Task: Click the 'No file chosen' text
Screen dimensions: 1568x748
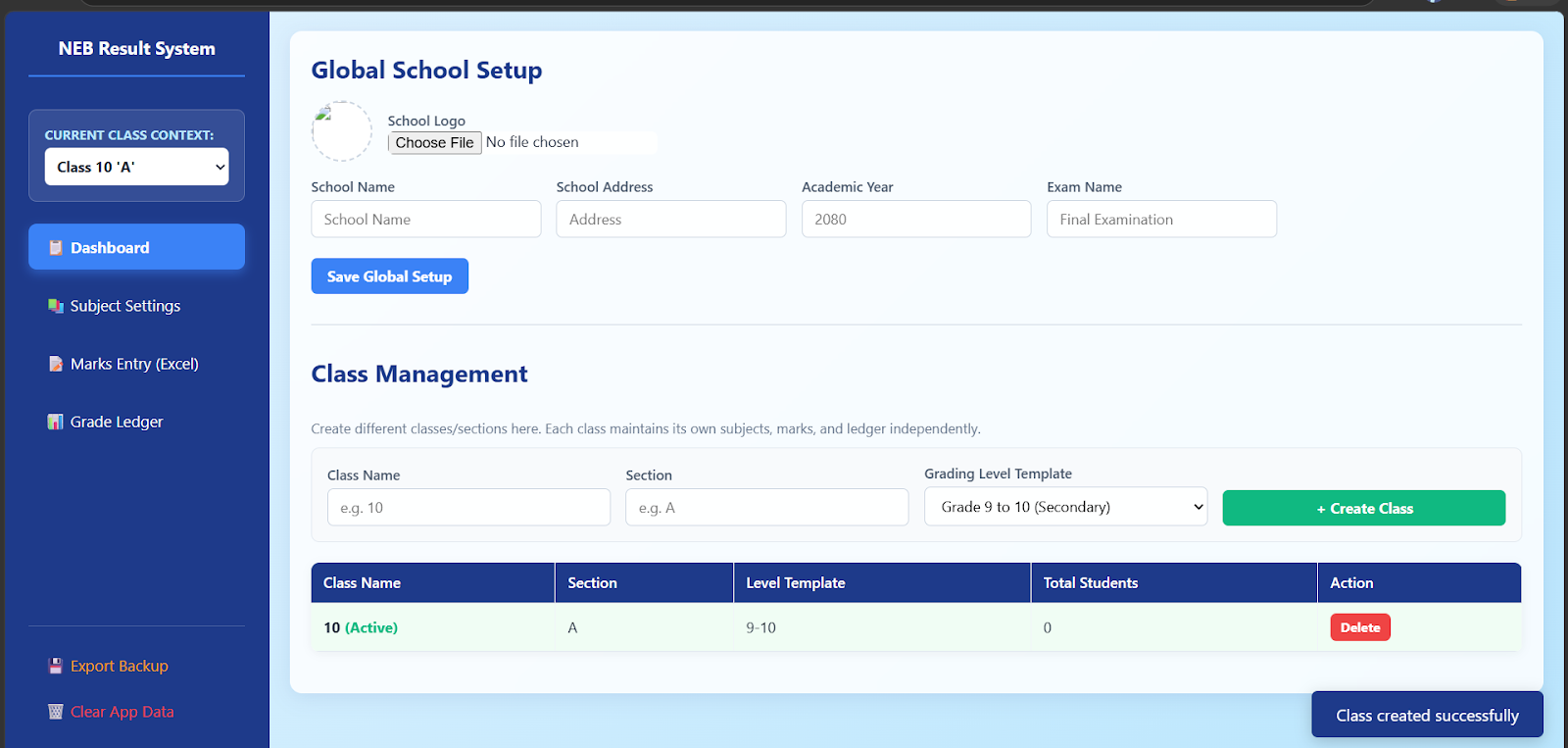Action: (x=532, y=142)
